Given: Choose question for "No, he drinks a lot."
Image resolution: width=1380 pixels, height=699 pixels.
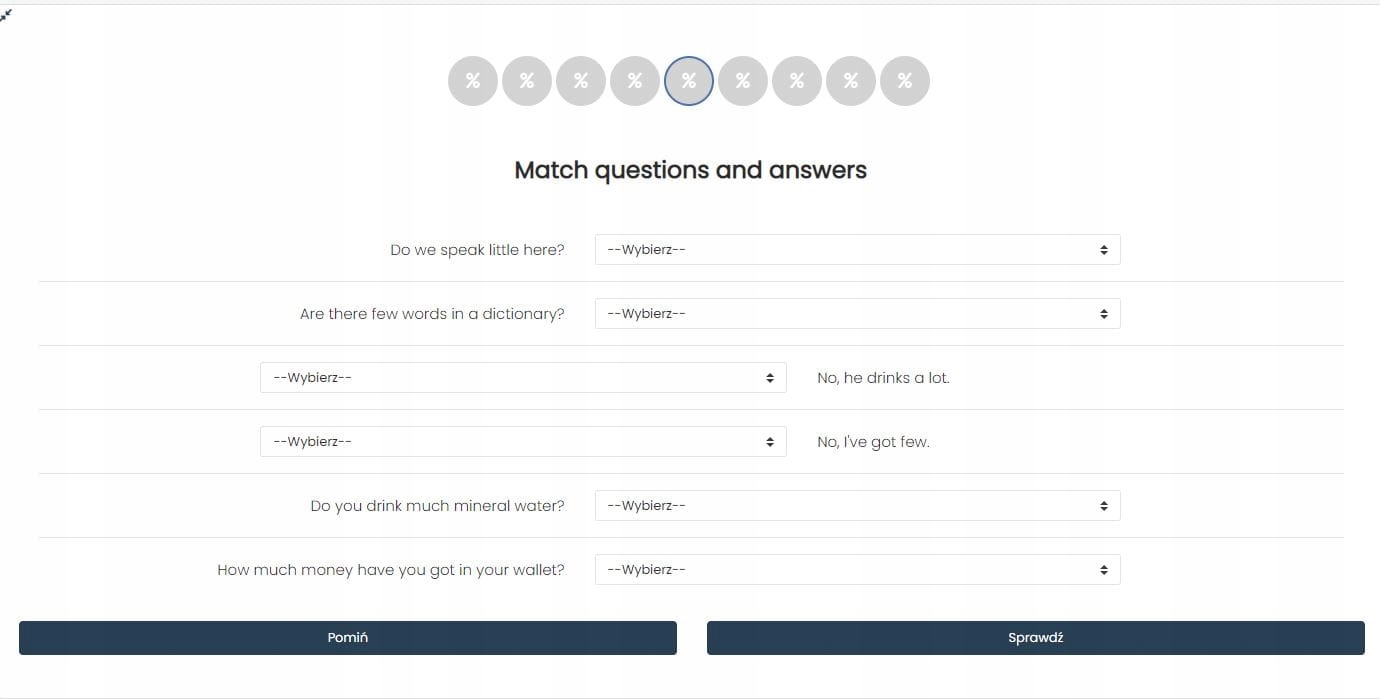Looking at the screenshot, I should click(523, 378).
